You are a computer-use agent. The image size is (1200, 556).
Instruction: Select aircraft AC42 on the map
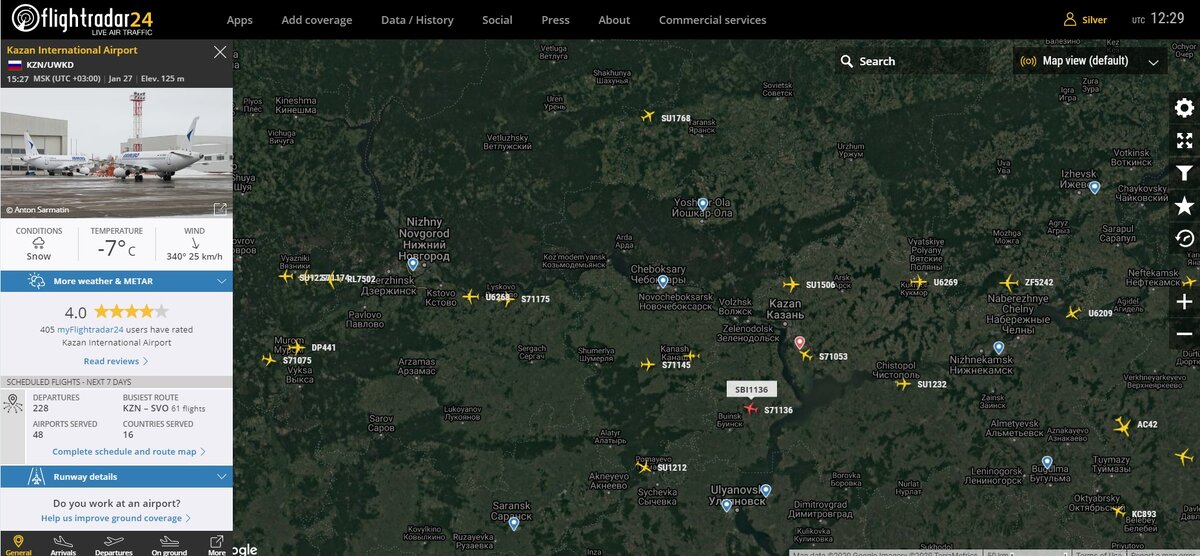[1122, 426]
